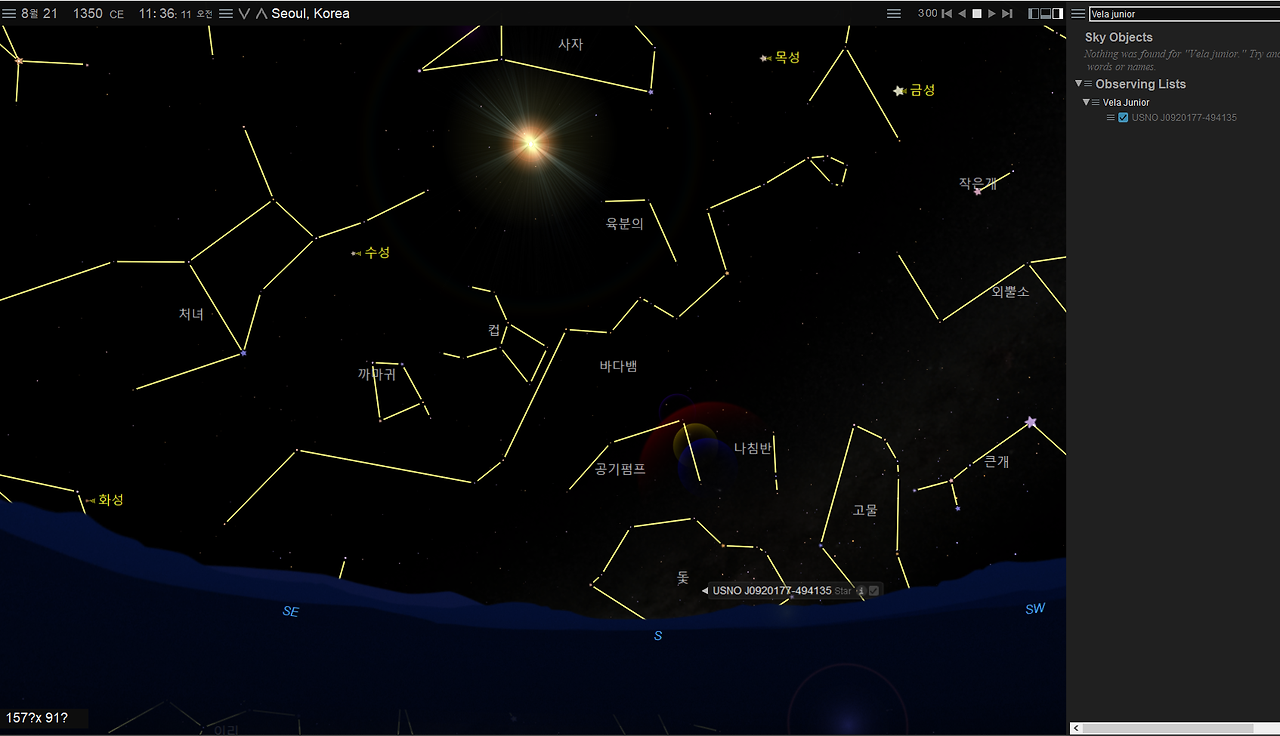Click the CE era indicator

(x=117, y=14)
